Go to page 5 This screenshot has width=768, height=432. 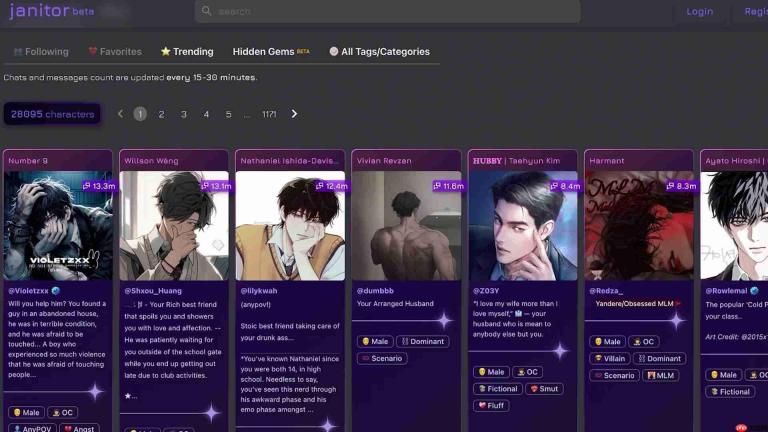(228, 114)
